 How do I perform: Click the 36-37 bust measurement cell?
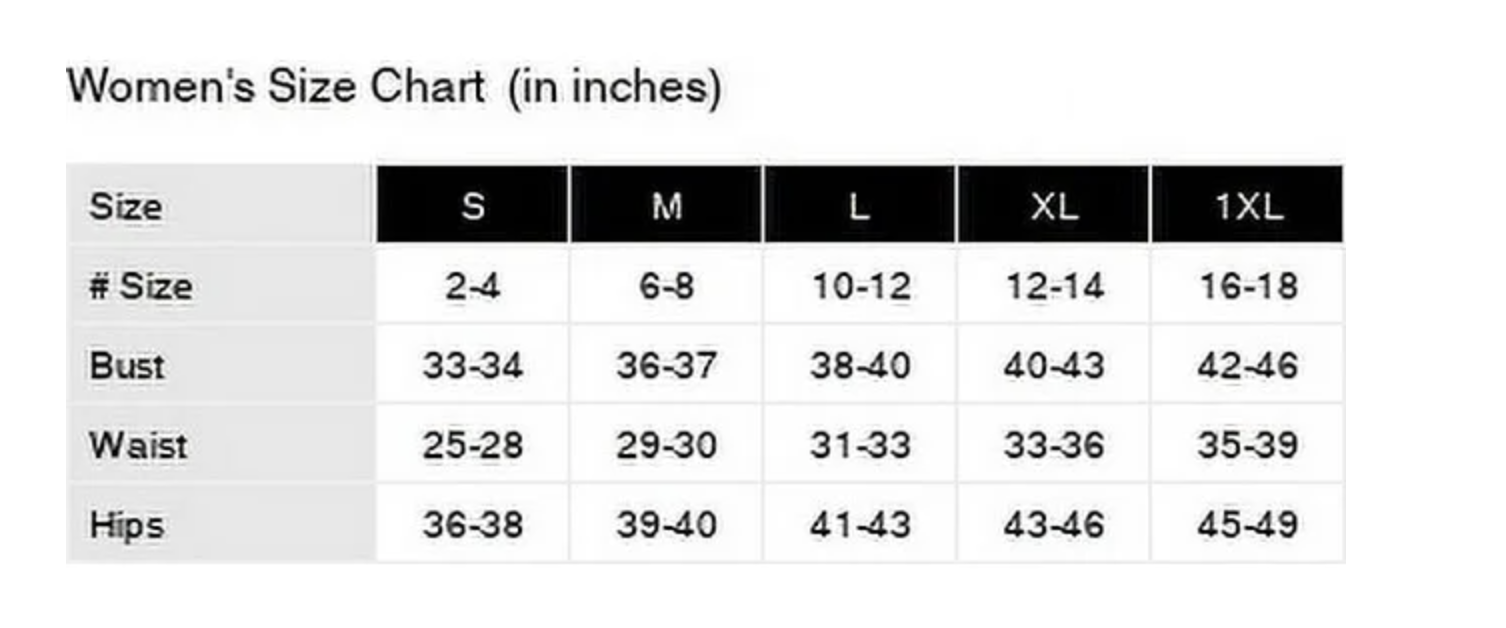pos(667,365)
